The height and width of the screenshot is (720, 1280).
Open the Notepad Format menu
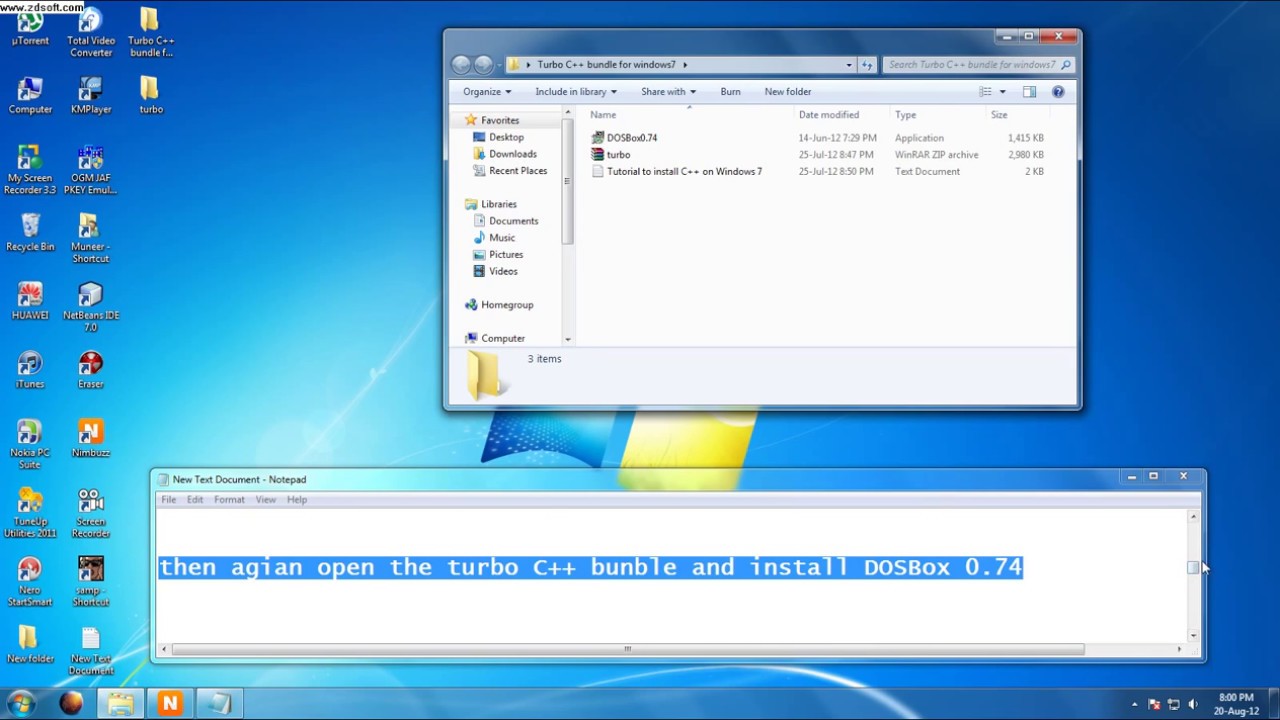click(x=229, y=500)
